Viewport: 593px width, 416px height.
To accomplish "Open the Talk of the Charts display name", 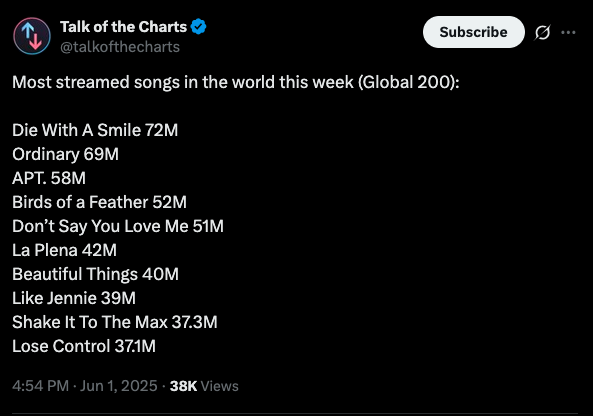I will click(x=124, y=27).
